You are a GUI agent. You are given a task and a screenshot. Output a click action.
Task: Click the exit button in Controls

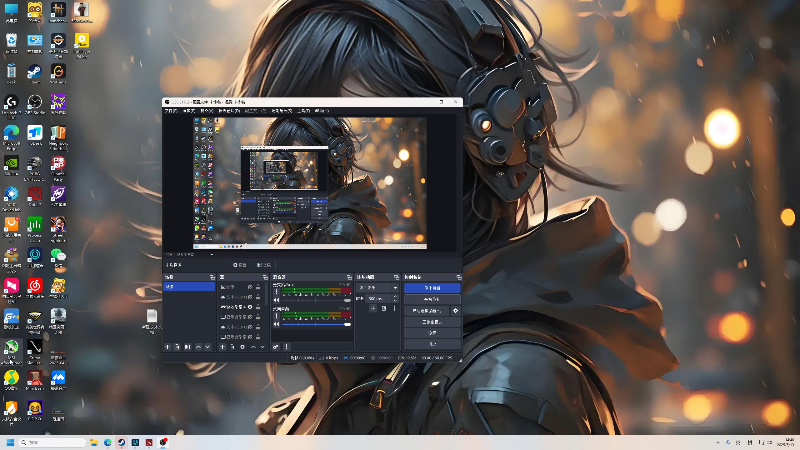pos(432,344)
